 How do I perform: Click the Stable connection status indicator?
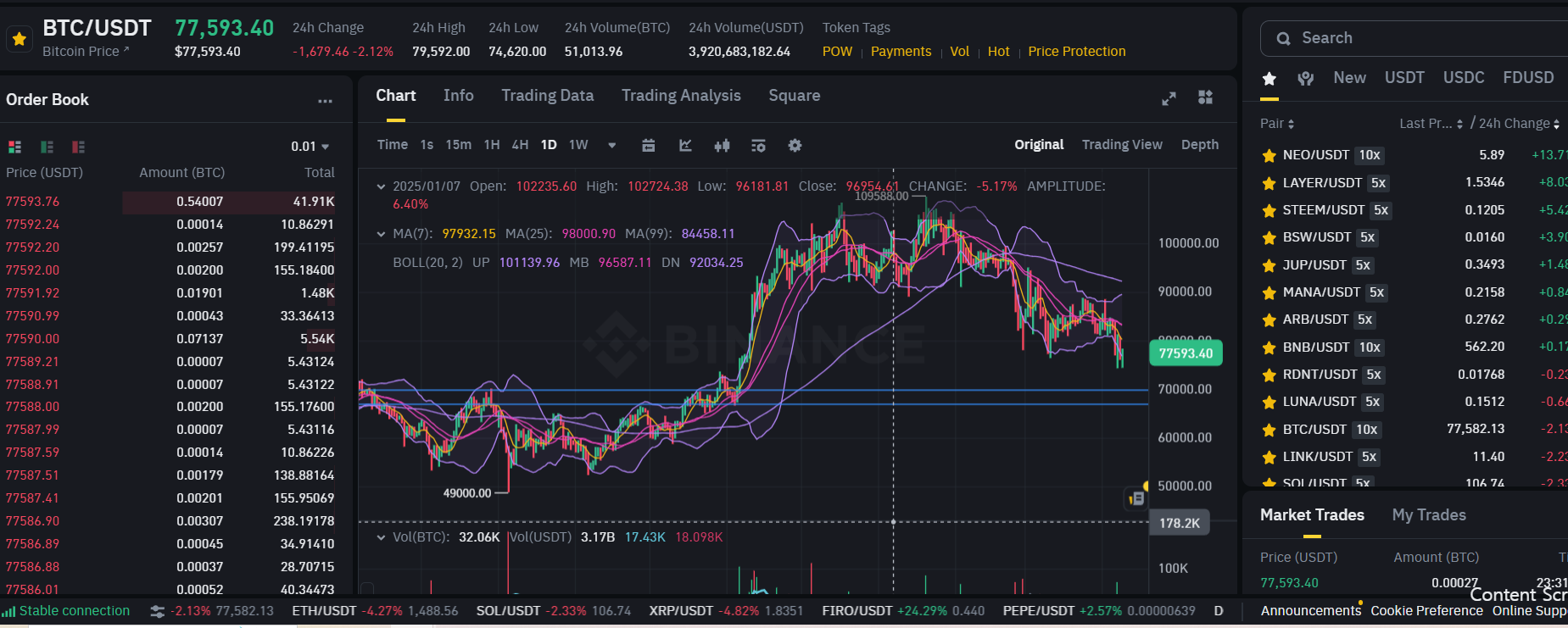(x=66, y=611)
